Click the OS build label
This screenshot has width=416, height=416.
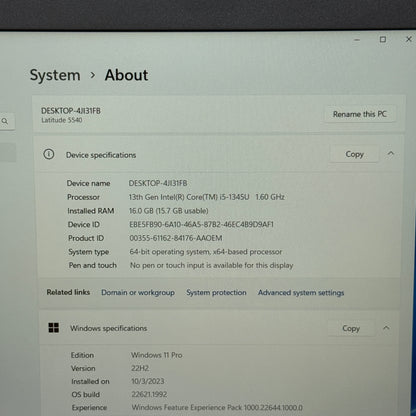click(x=86, y=394)
